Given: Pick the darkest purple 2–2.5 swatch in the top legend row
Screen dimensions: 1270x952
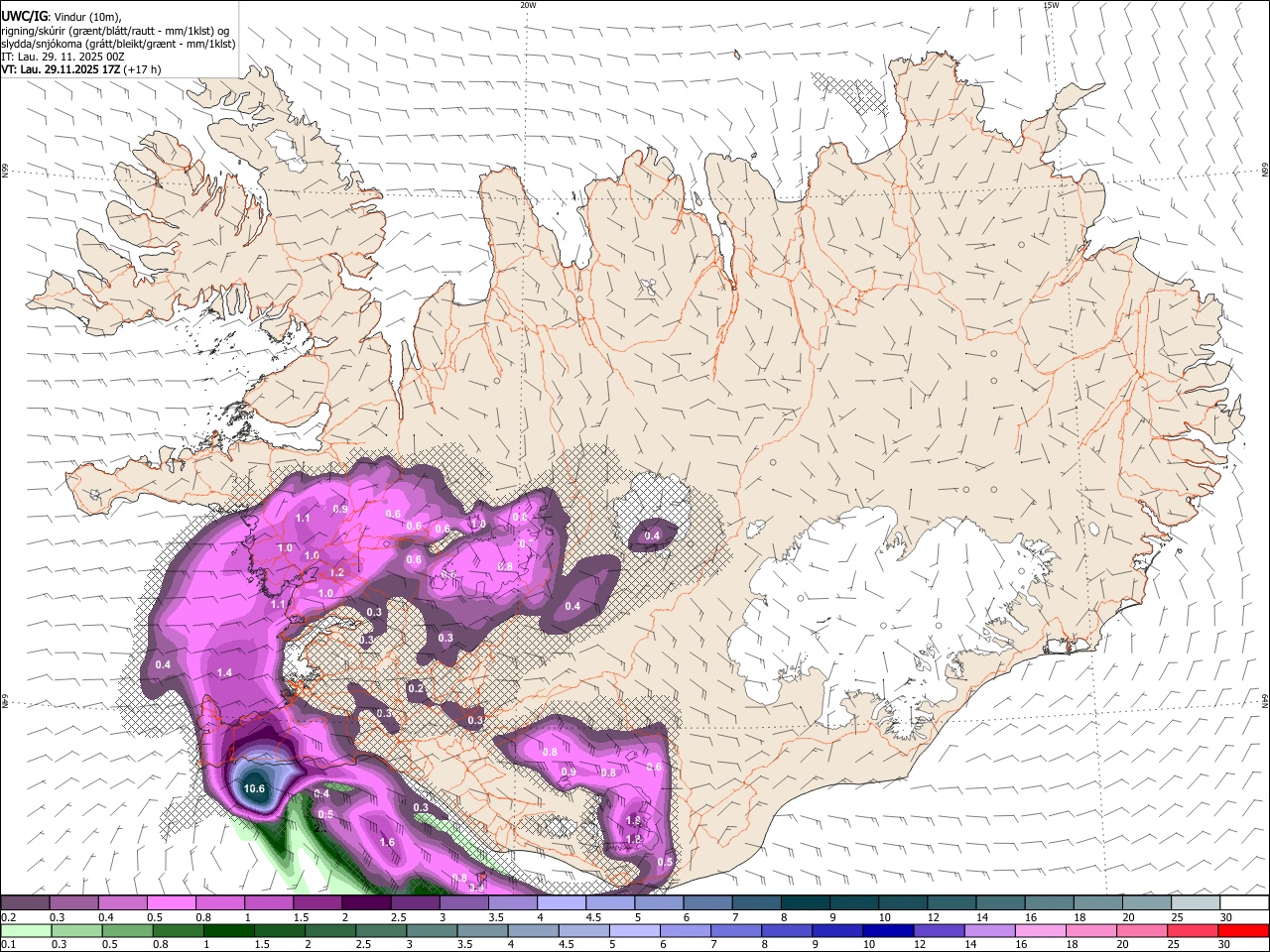Looking at the screenshot, I should coord(367,903).
